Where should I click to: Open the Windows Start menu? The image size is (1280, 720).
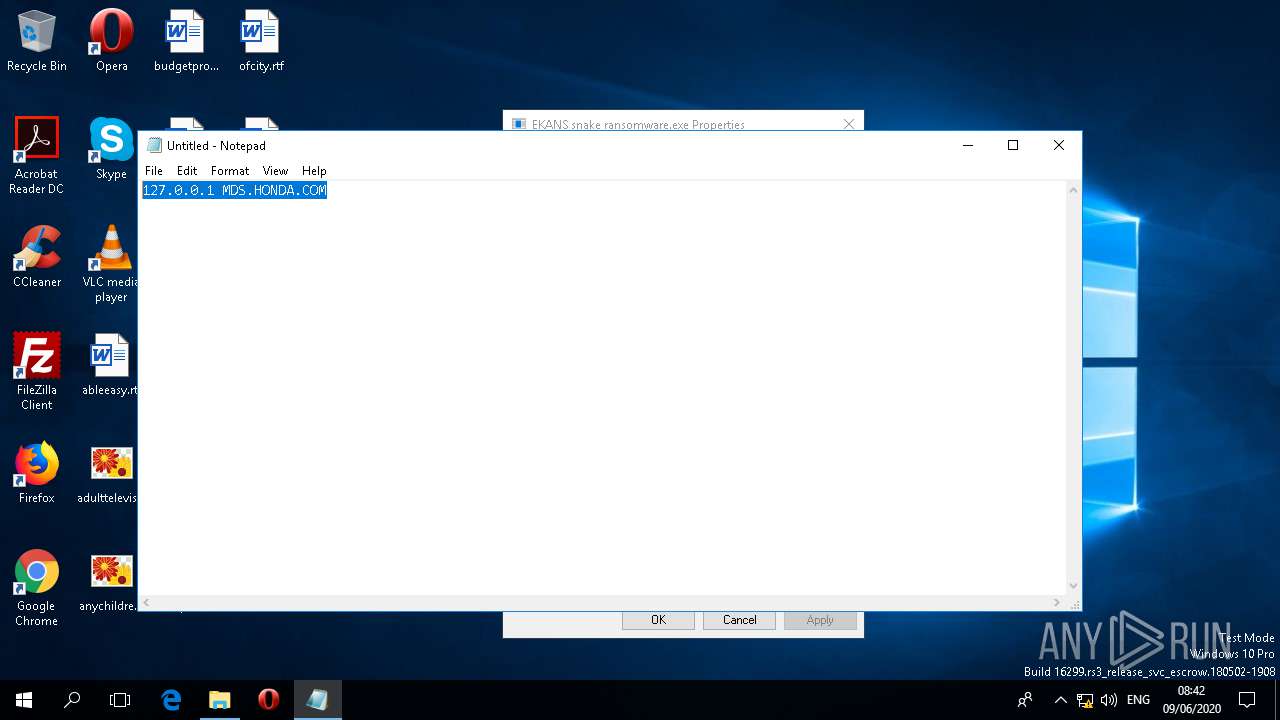[24, 700]
